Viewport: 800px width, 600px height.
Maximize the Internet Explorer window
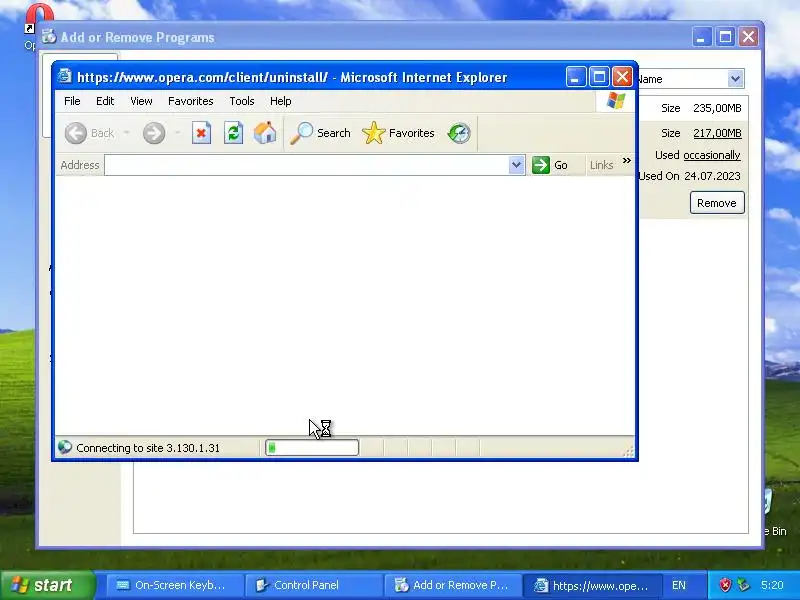coord(599,77)
